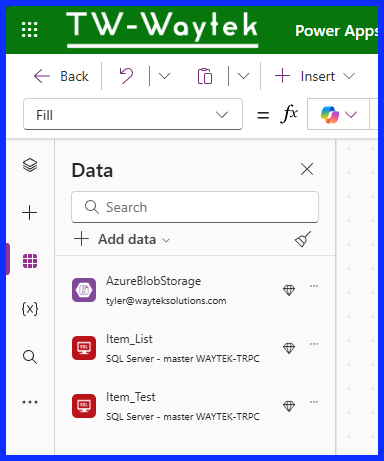Click the Item_Test SQL icon
Screen dimensions: 384x461
point(84,406)
